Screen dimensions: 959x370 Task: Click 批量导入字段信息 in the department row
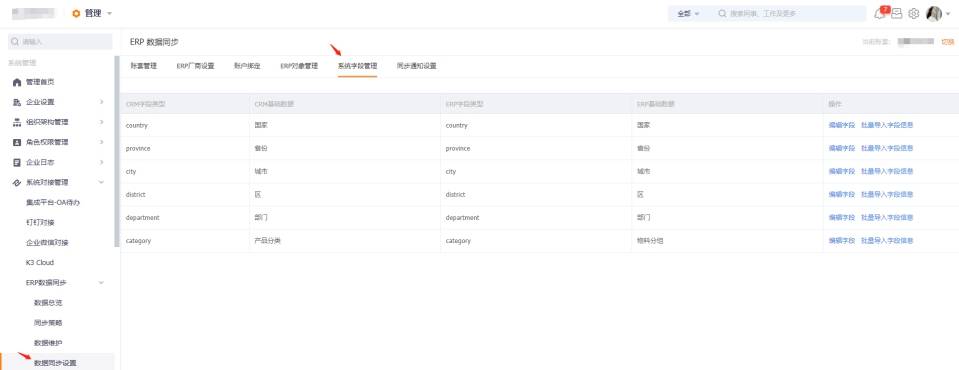coord(887,218)
